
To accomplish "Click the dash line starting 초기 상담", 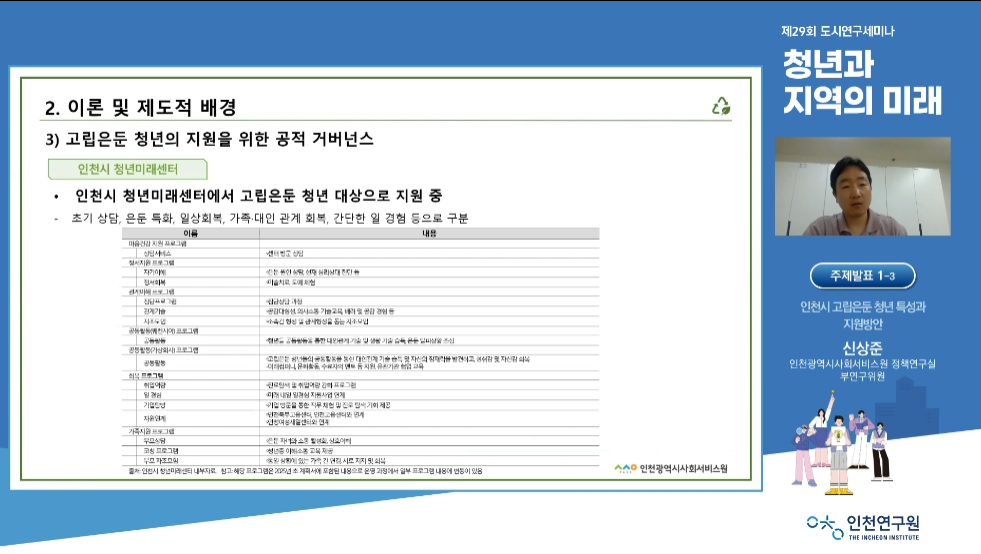I will pyautogui.click(x=268, y=218).
